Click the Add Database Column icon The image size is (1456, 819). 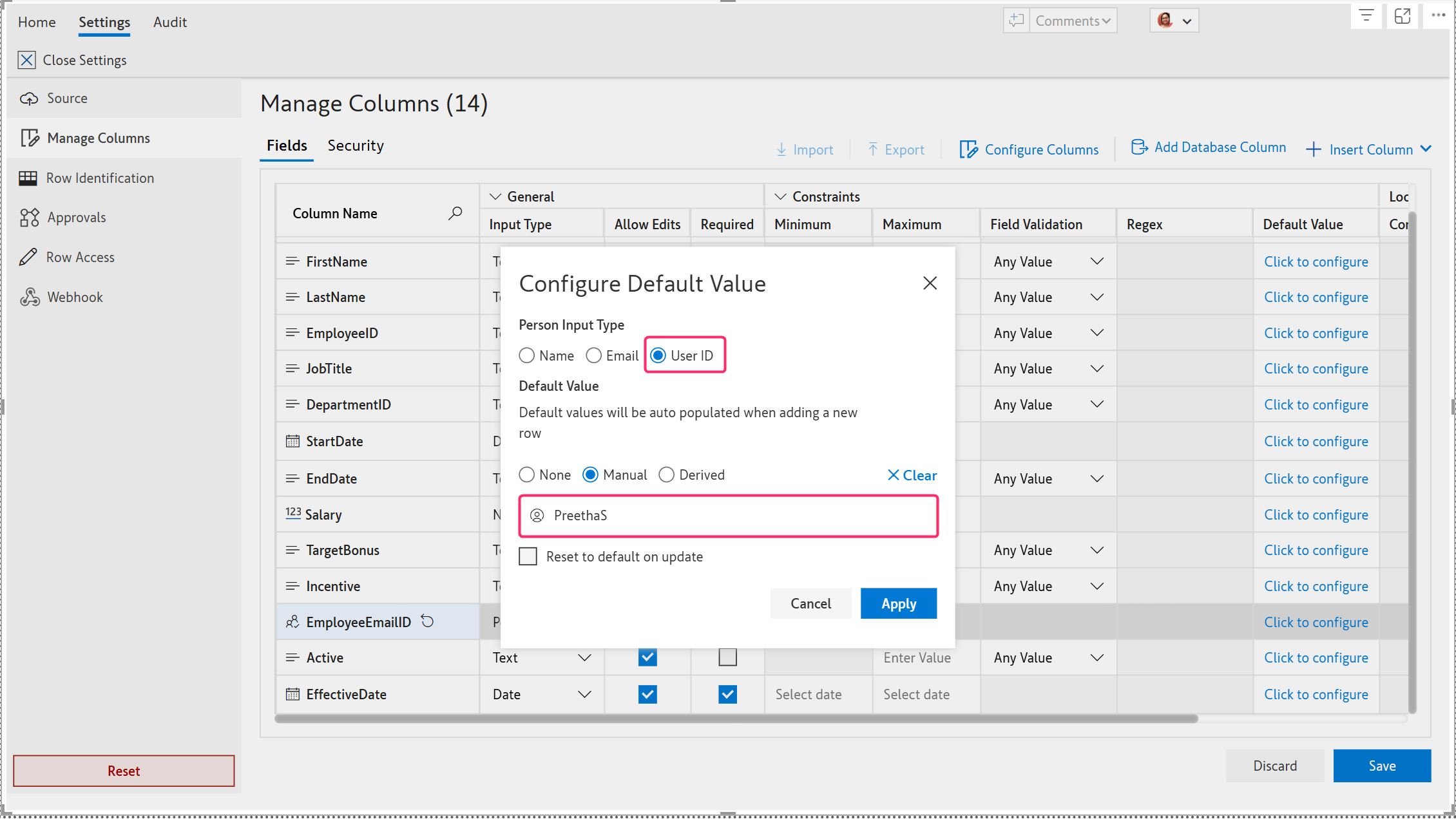click(x=1139, y=147)
